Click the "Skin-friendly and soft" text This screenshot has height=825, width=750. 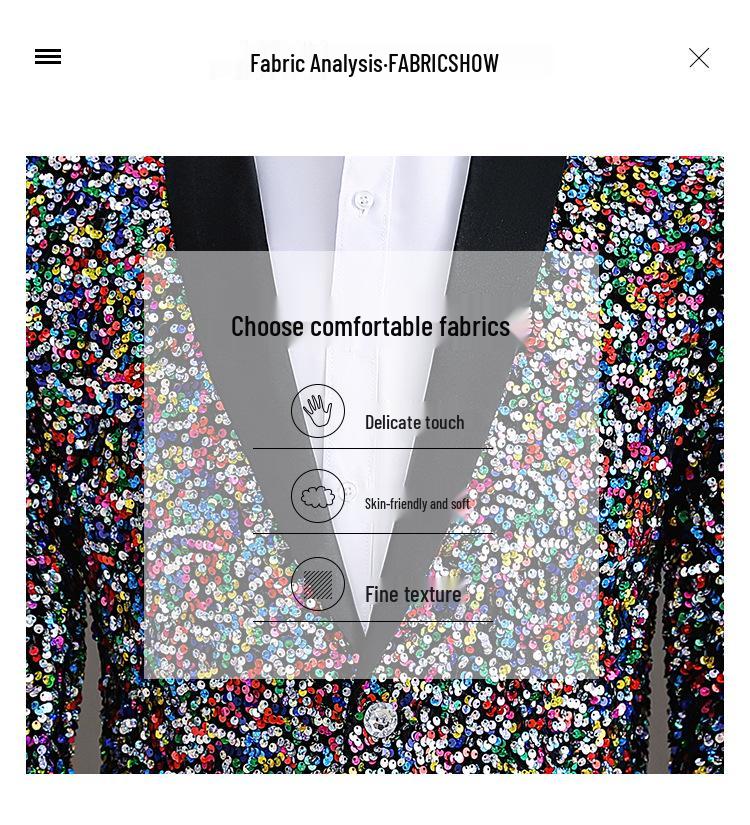pos(417,504)
